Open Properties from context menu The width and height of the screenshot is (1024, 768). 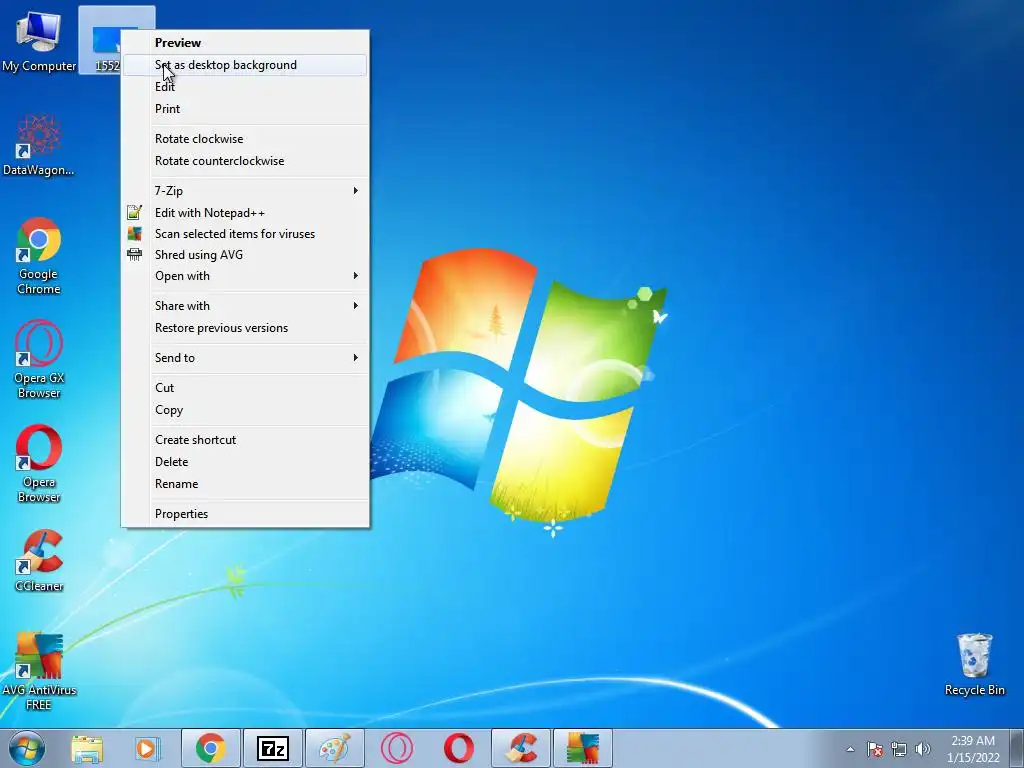click(246, 514)
